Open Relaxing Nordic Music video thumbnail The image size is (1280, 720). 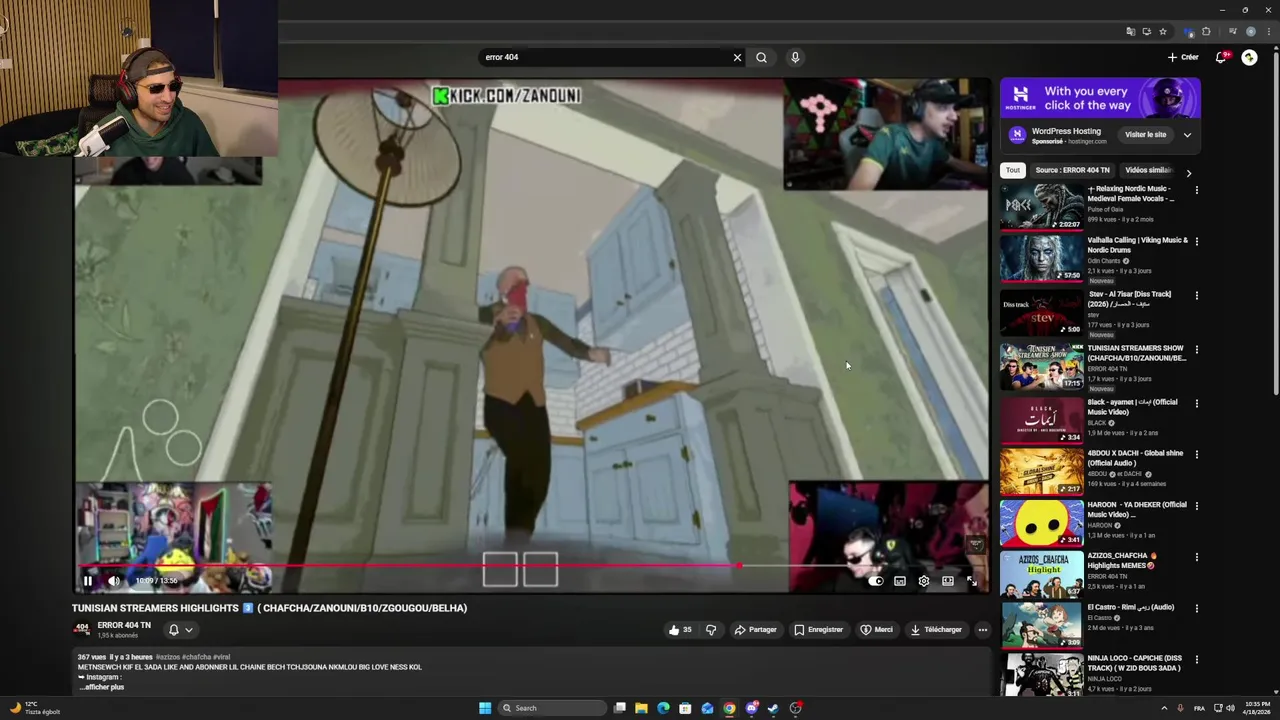(1041, 207)
